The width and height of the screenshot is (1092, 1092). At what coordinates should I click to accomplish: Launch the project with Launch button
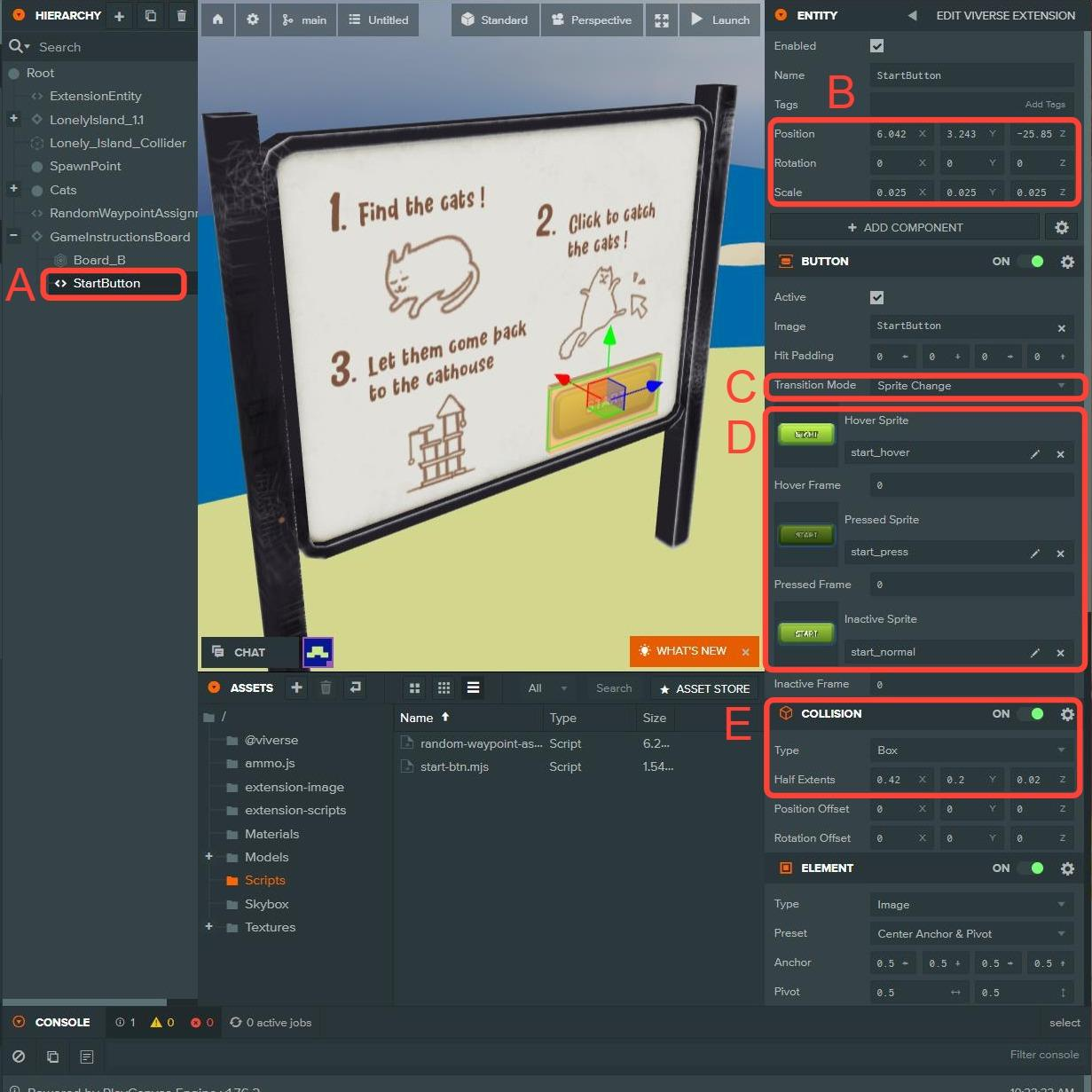(720, 20)
